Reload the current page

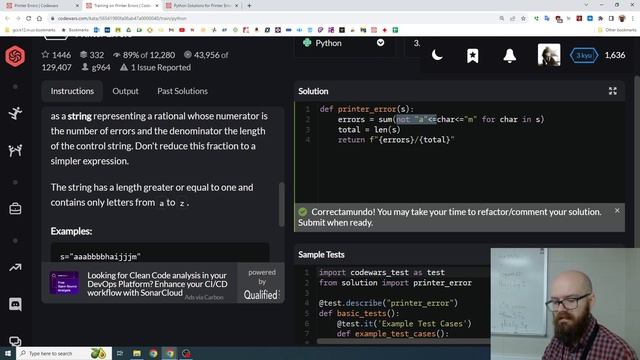29,18
